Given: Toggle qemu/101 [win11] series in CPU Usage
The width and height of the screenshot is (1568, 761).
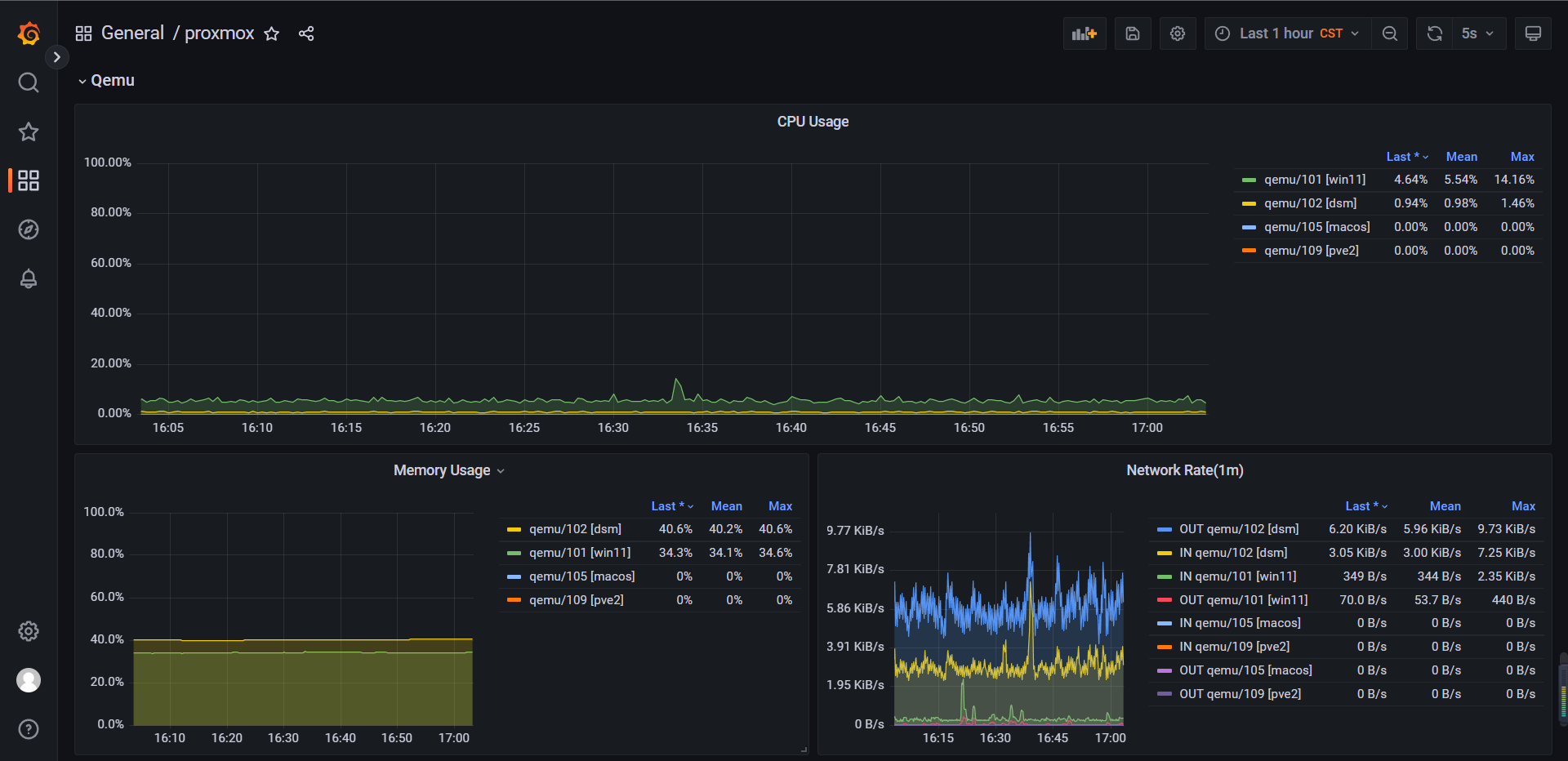Looking at the screenshot, I should [x=1315, y=180].
